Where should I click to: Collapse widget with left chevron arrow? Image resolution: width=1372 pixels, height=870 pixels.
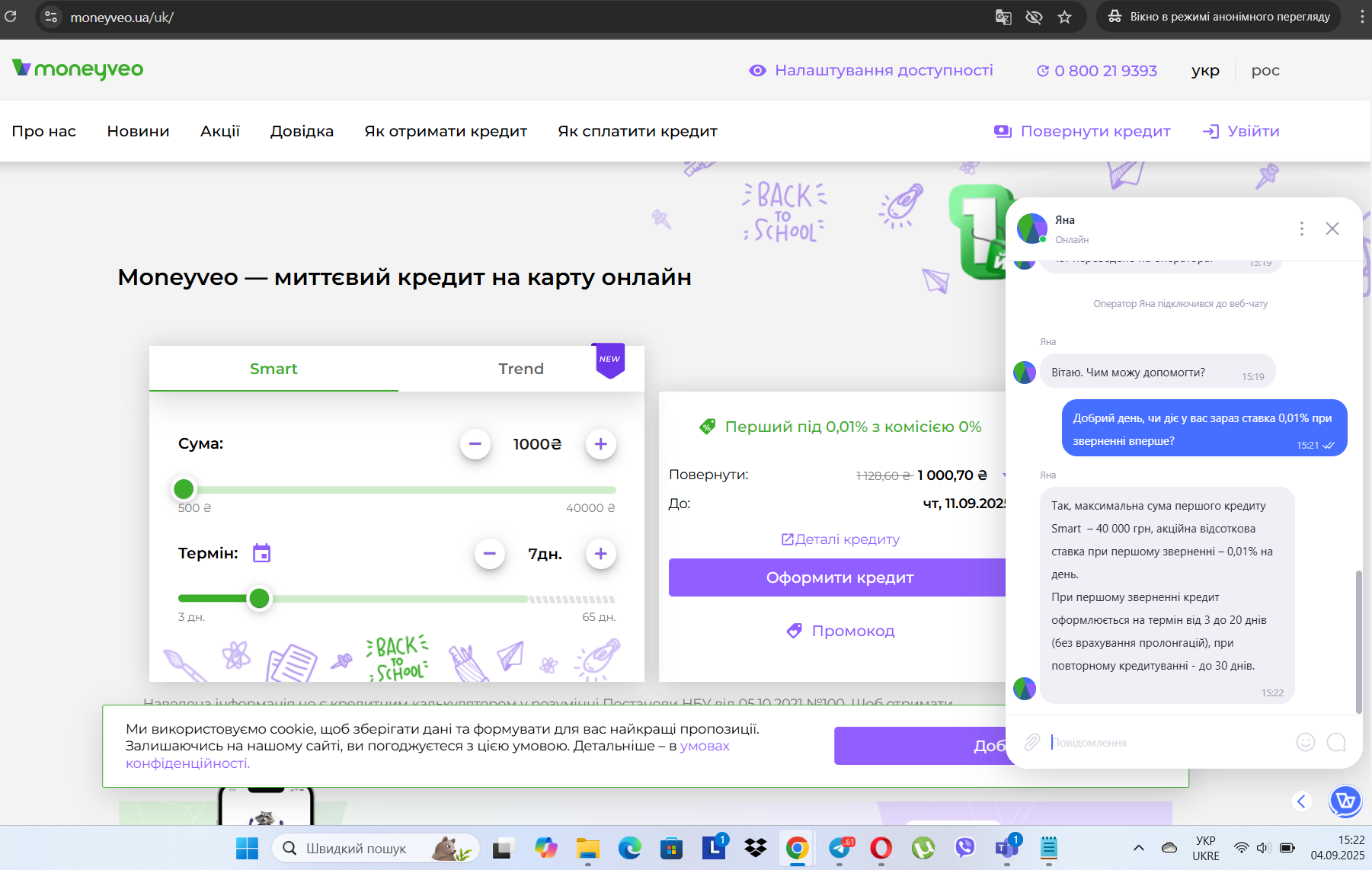tap(1302, 801)
